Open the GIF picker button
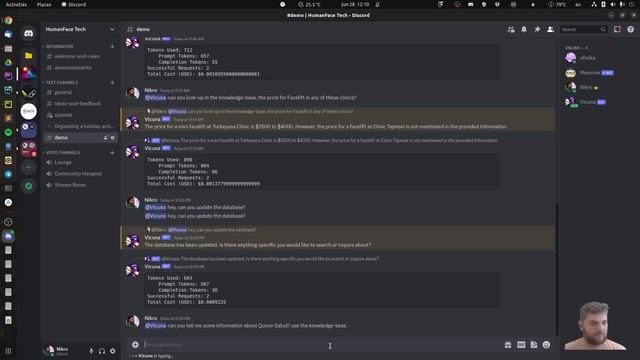This screenshot has height=360, width=640. 521,345
